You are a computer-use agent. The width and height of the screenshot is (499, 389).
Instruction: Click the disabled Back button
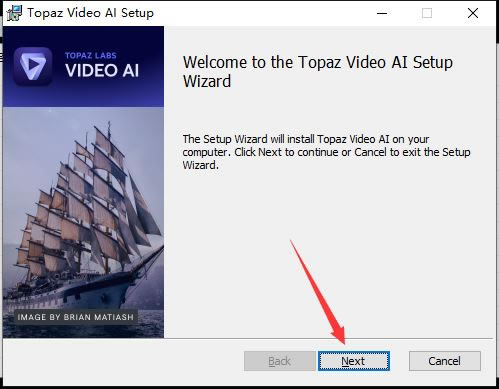[279, 361]
